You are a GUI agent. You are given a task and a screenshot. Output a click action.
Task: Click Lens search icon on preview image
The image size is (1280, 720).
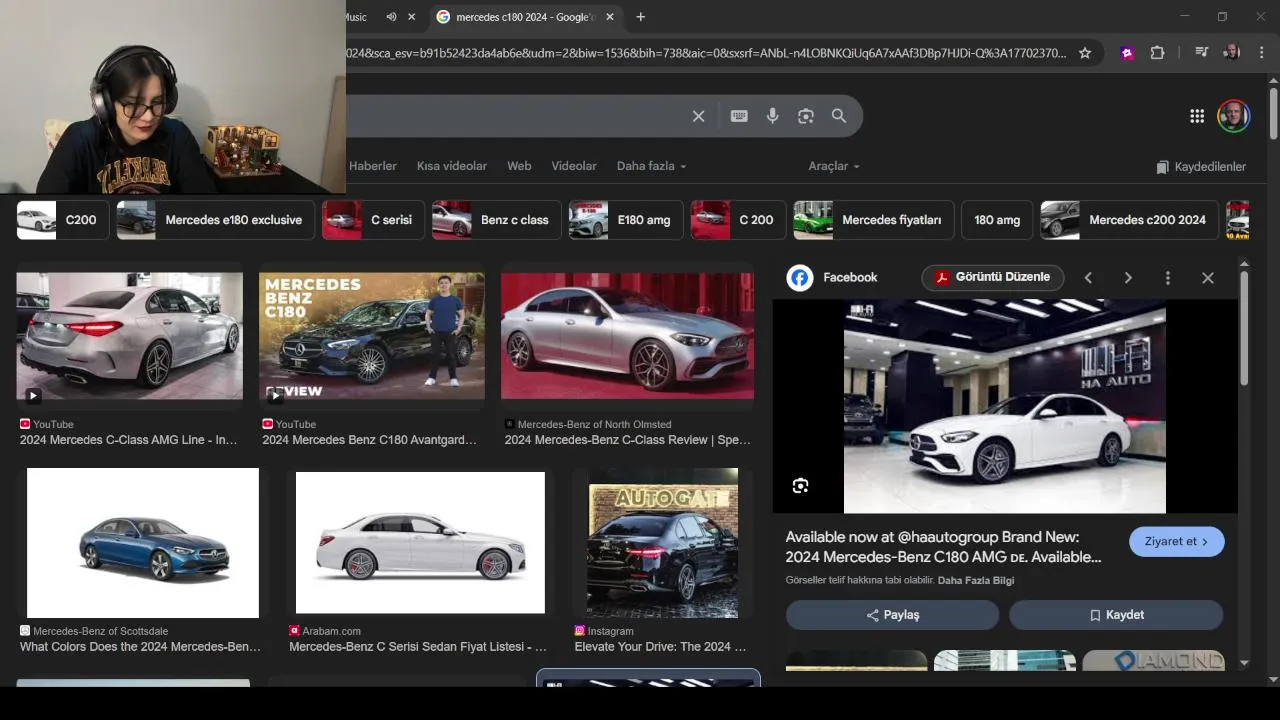(800, 486)
